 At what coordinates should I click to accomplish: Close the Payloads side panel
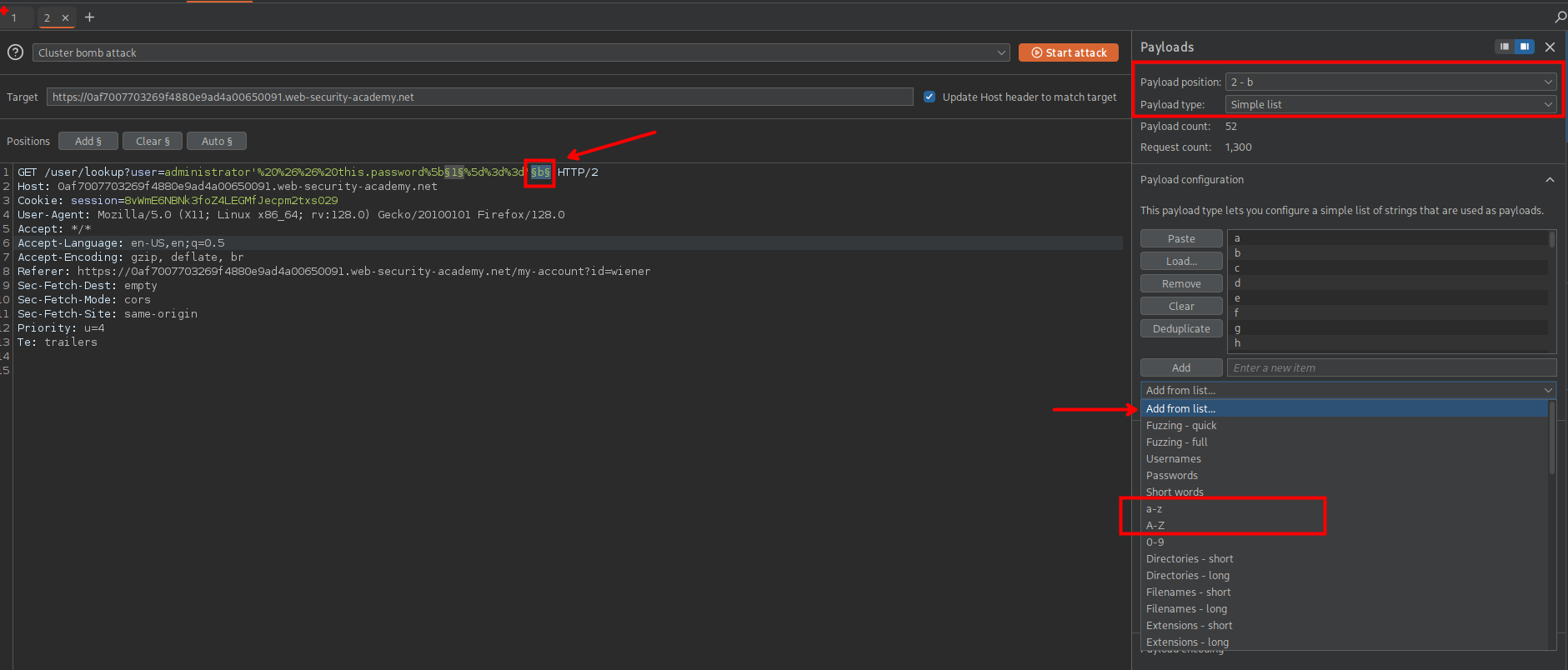click(x=1550, y=47)
